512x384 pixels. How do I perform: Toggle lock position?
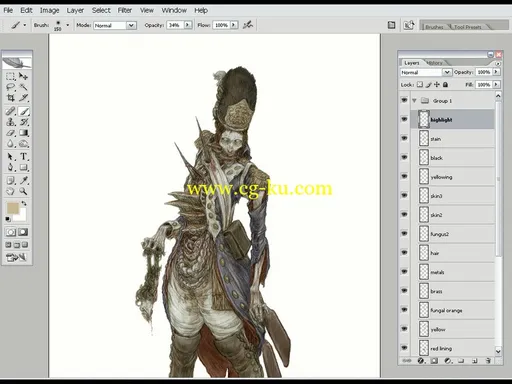tap(437, 85)
